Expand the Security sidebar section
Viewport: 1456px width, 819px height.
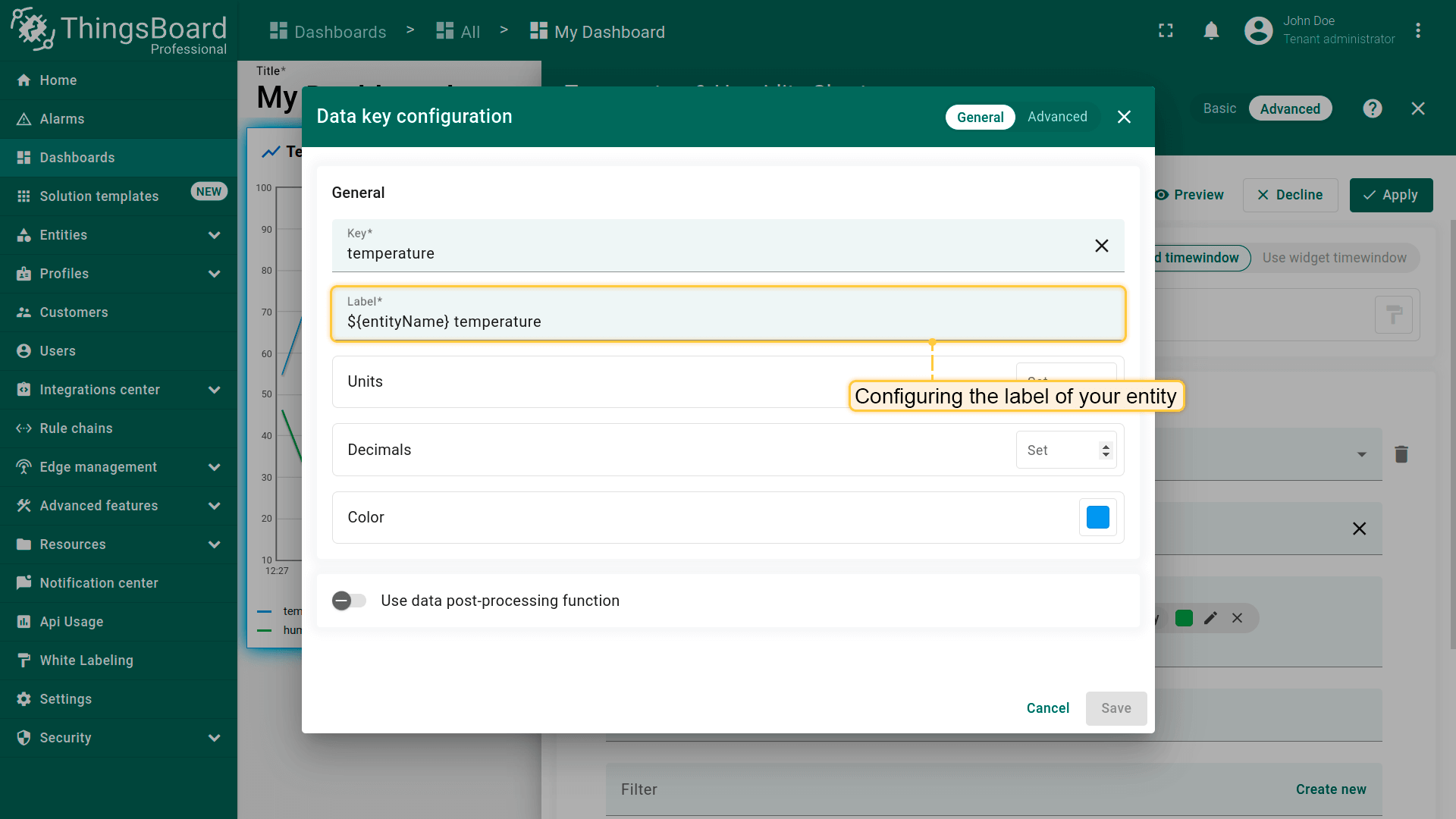215,738
